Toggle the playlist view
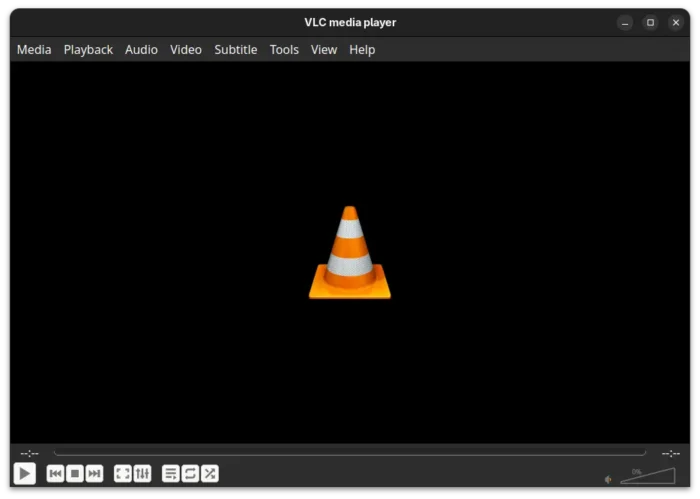The height and width of the screenshot is (499, 700). 171,474
